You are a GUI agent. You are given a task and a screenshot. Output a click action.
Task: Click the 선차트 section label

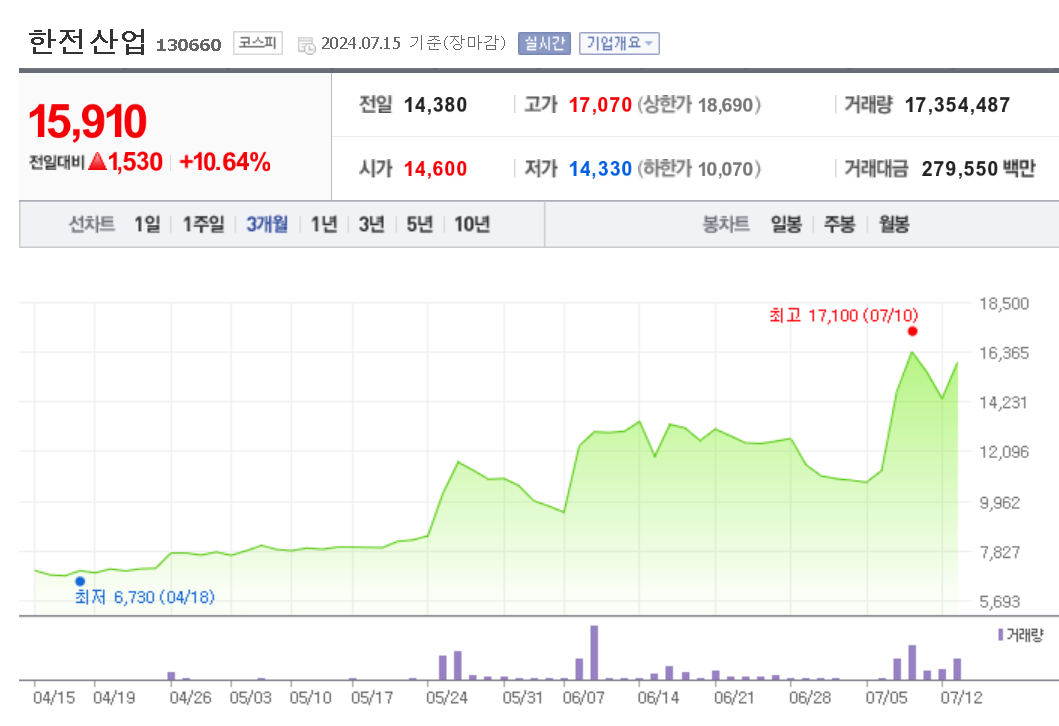pyautogui.click(x=92, y=224)
